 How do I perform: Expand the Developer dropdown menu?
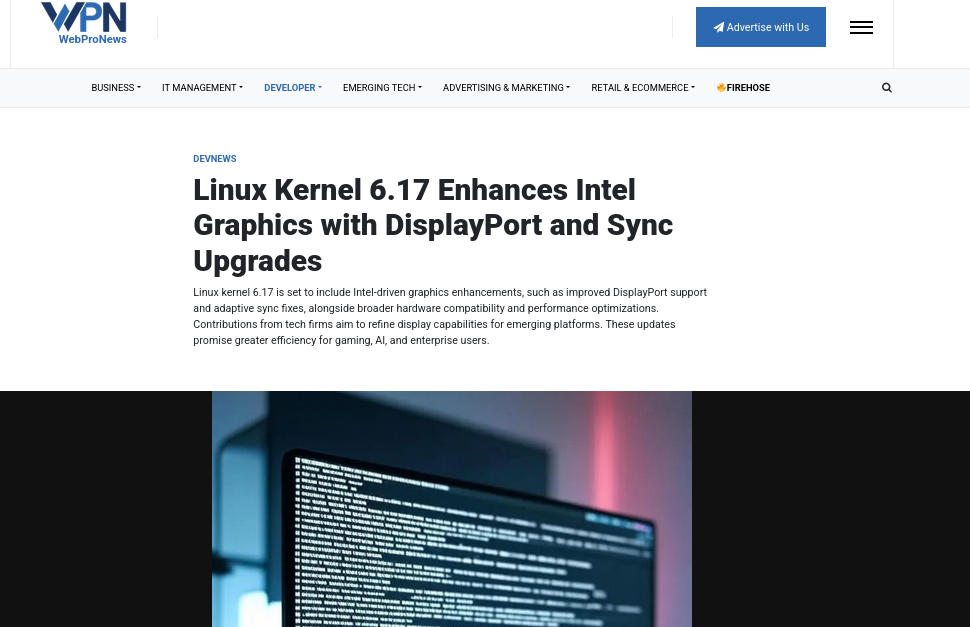(x=293, y=88)
